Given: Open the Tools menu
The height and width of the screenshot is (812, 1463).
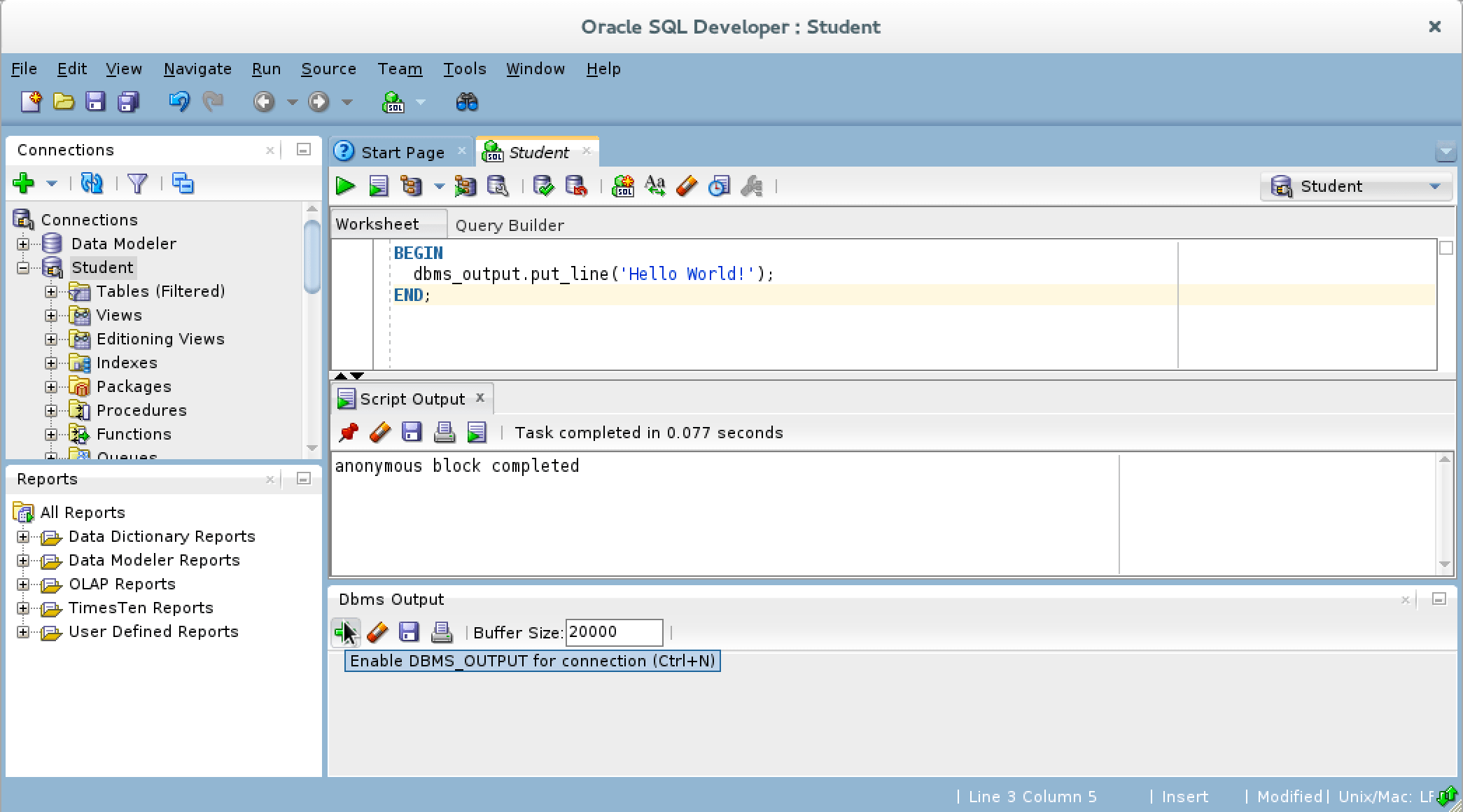Looking at the screenshot, I should pyautogui.click(x=464, y=69).
